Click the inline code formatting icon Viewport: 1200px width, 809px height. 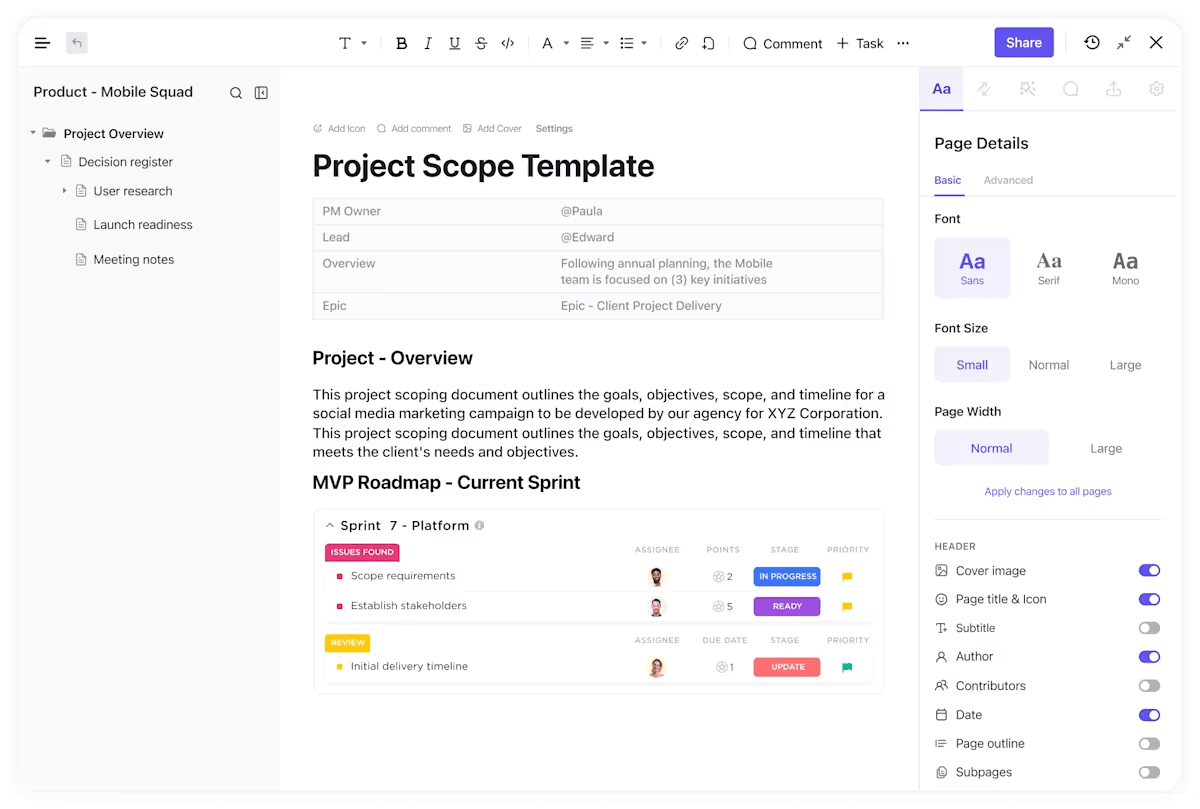click(507, 43)
